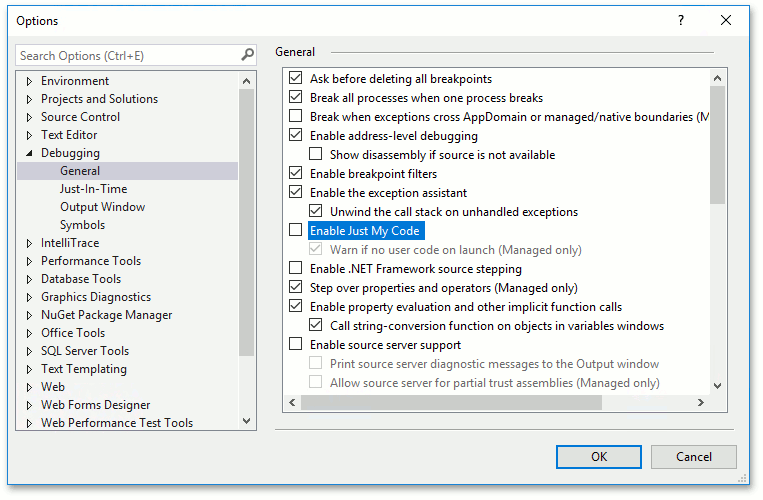
Task: Click the Cancel button
Action: coord(693,457)
